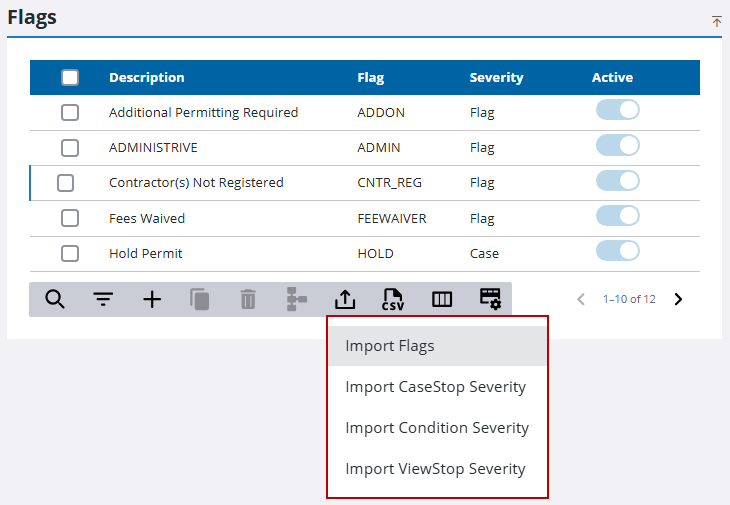Check Additional Permitting Required row
Image resolution: width=730 pixels, height=505 pixels.
pyautogui.click(x=70, y=113)
